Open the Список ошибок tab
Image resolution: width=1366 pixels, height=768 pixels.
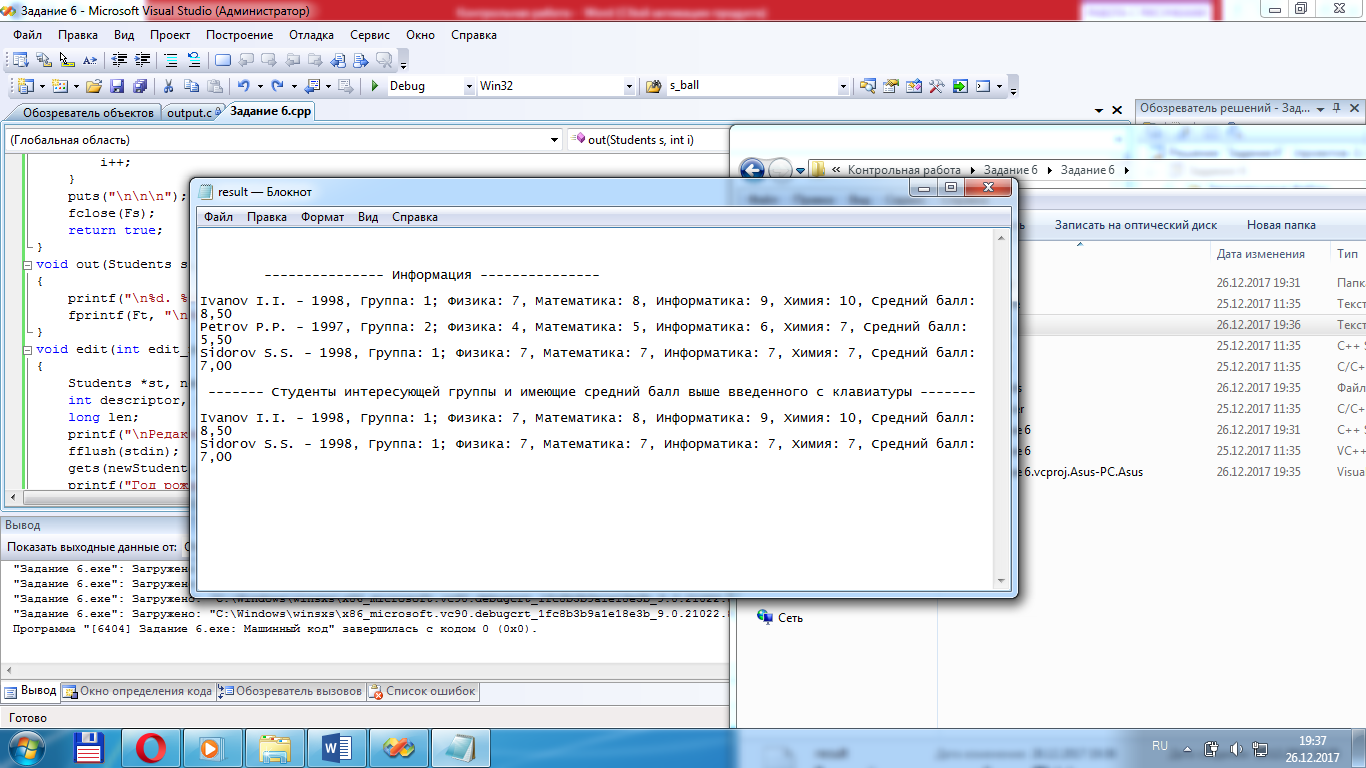[x=422, y=691]
